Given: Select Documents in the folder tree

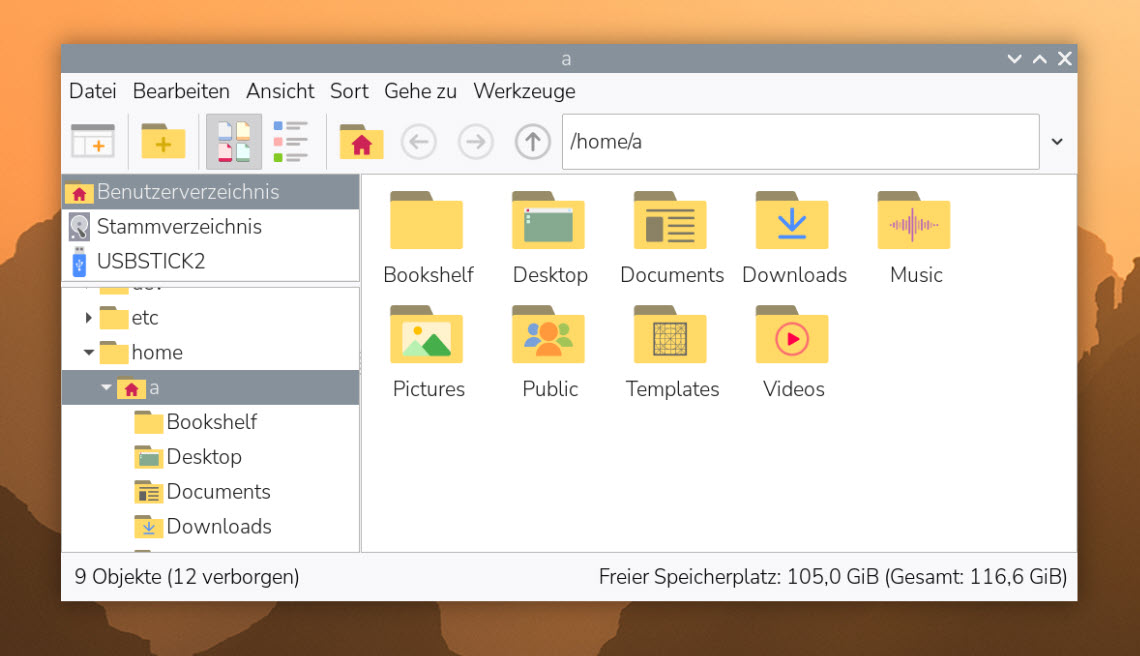Looking at the screenshot, I should (x=218, y=492).
